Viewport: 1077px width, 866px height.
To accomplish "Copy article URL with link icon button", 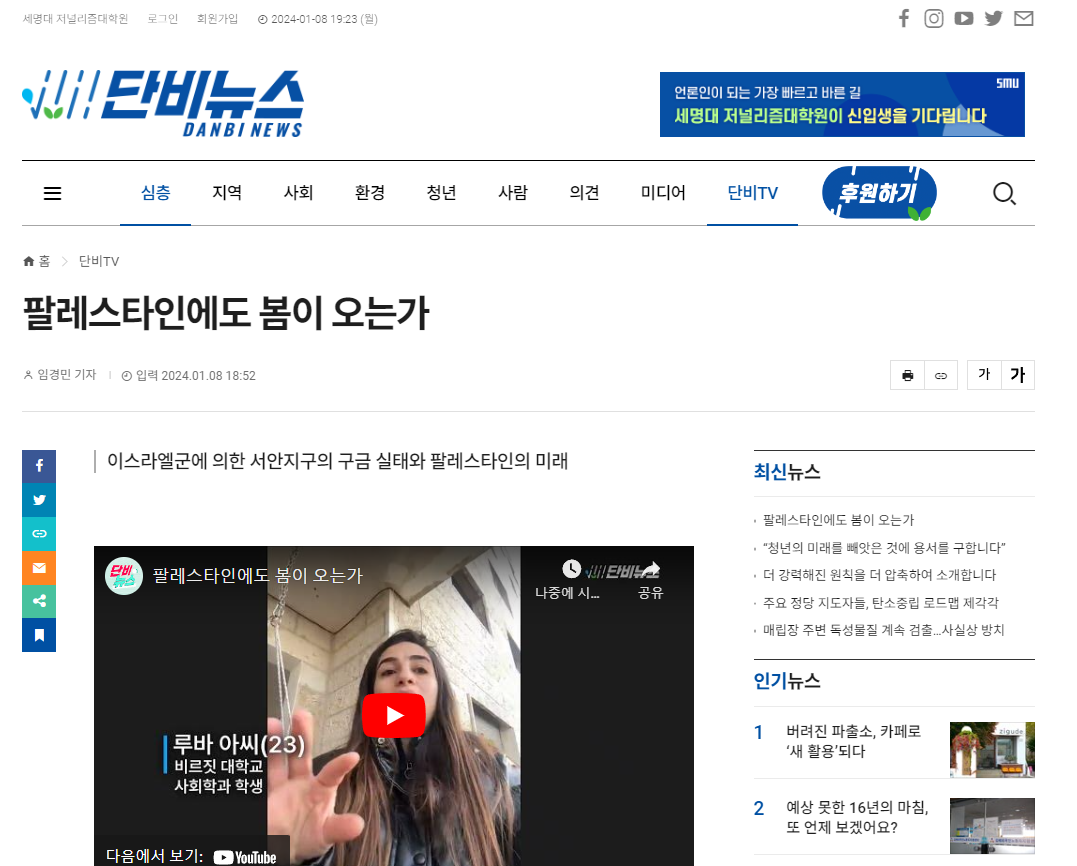I will coord(941,376).
